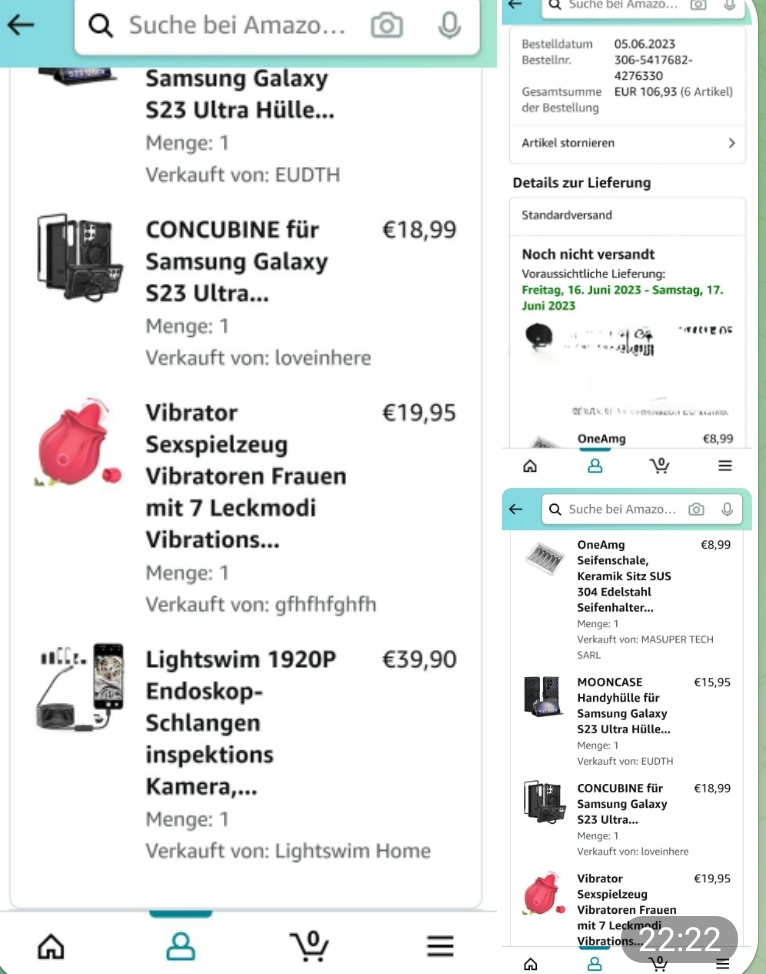
Task: Open the large red rose vibrator product image
Action: 77,444
